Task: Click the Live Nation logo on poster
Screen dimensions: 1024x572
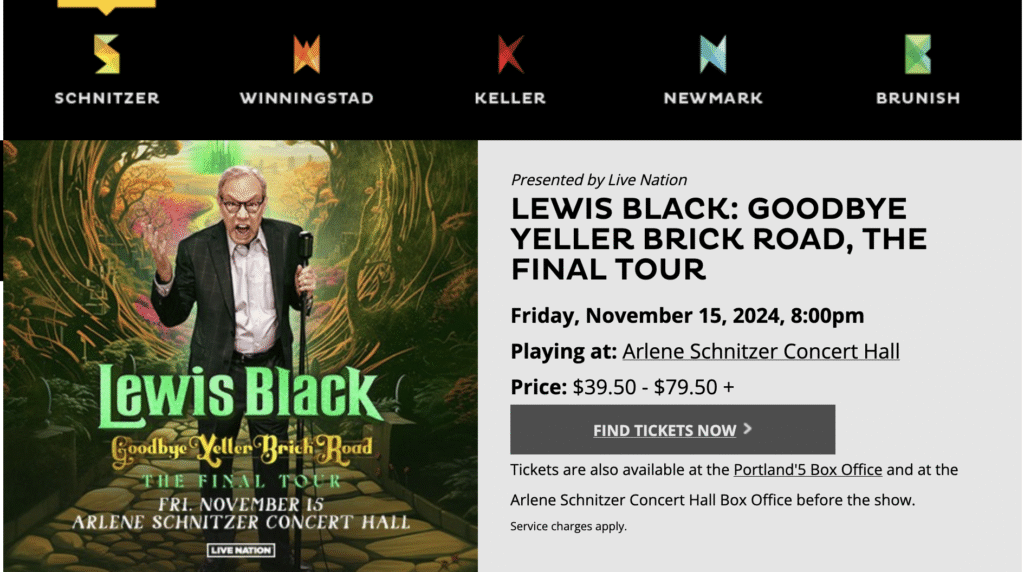Action: (x=240, y=550)
